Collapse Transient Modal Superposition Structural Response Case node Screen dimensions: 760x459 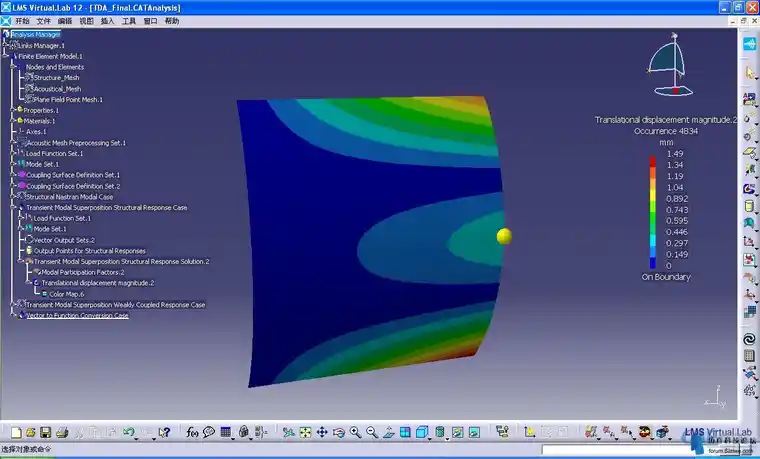pos(13,207)
